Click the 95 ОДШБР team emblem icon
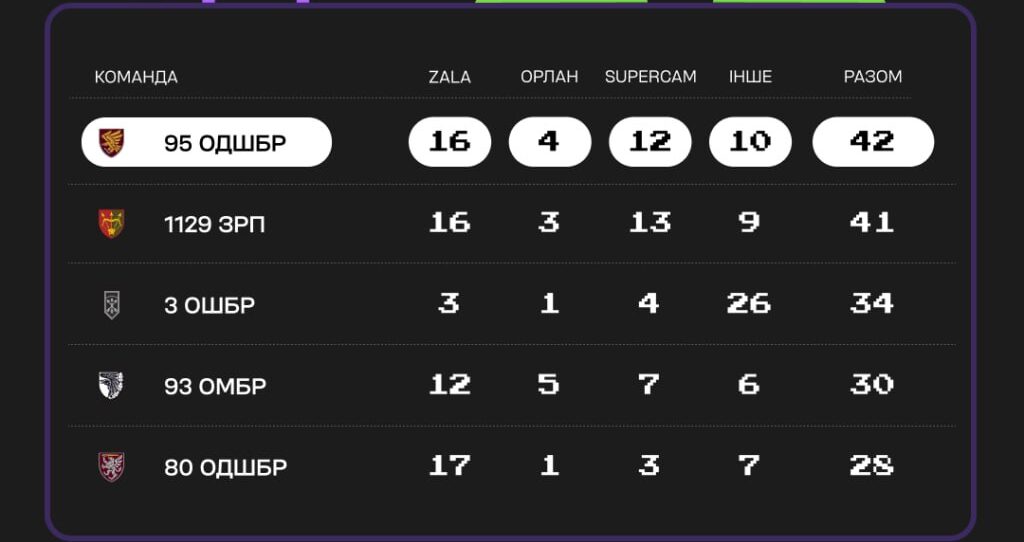Viewport: 1024px width, 542px height. [x=111, y=143]
